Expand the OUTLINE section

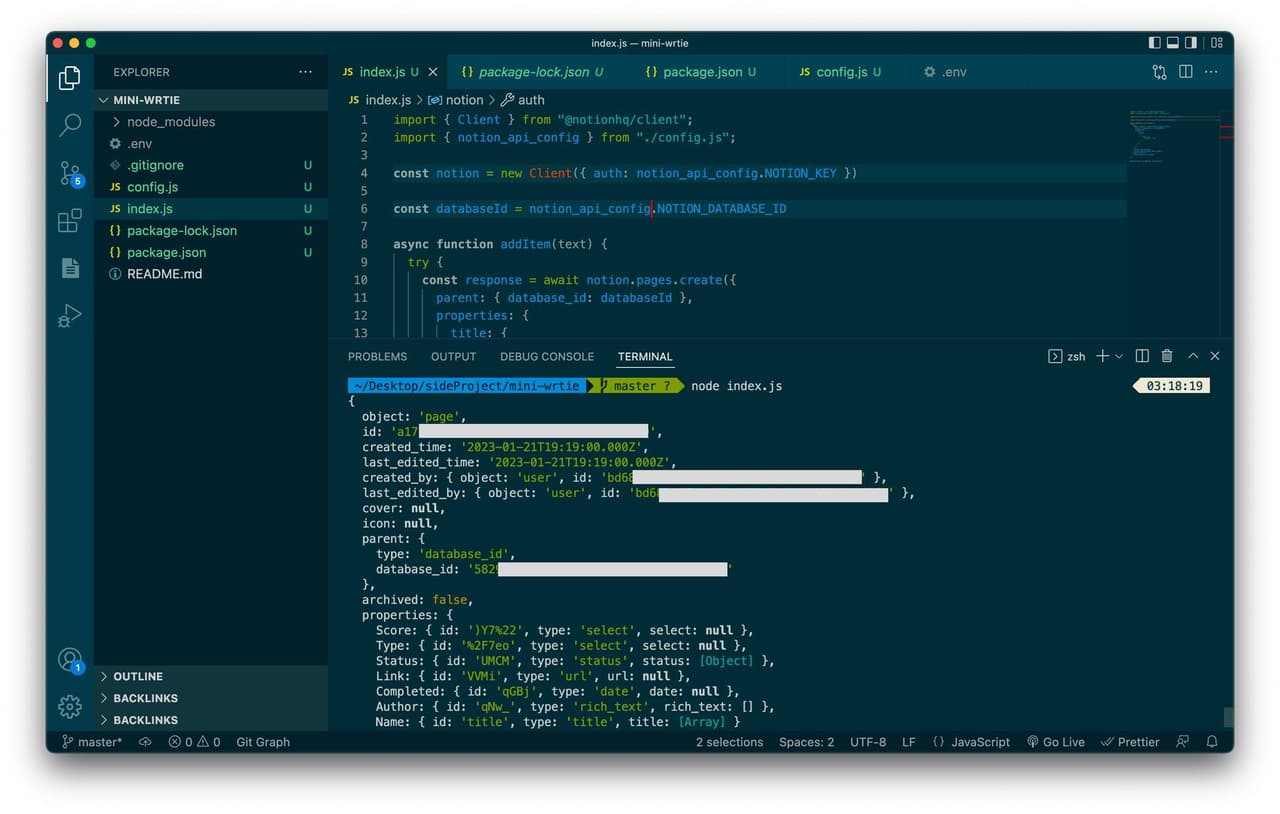click(138, 677)
